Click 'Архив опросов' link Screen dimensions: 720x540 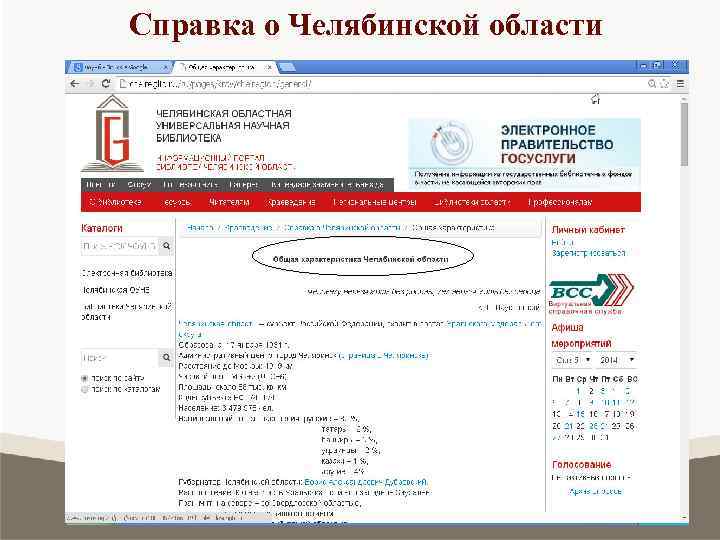(x=595, y=491)
